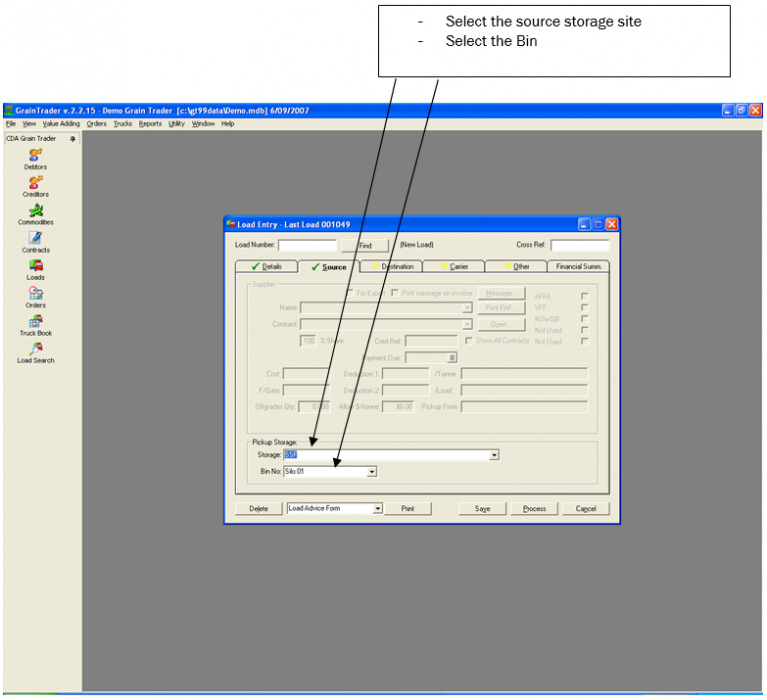The image size is (767, 700).
Task: Open the Debtors sidebar icon
Action: click(x=36, y=155)
